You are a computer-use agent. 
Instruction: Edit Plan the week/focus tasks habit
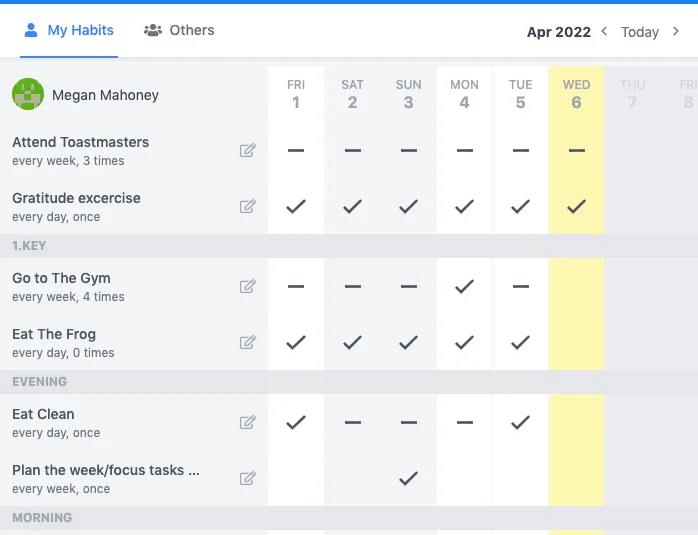coord(247,478)
